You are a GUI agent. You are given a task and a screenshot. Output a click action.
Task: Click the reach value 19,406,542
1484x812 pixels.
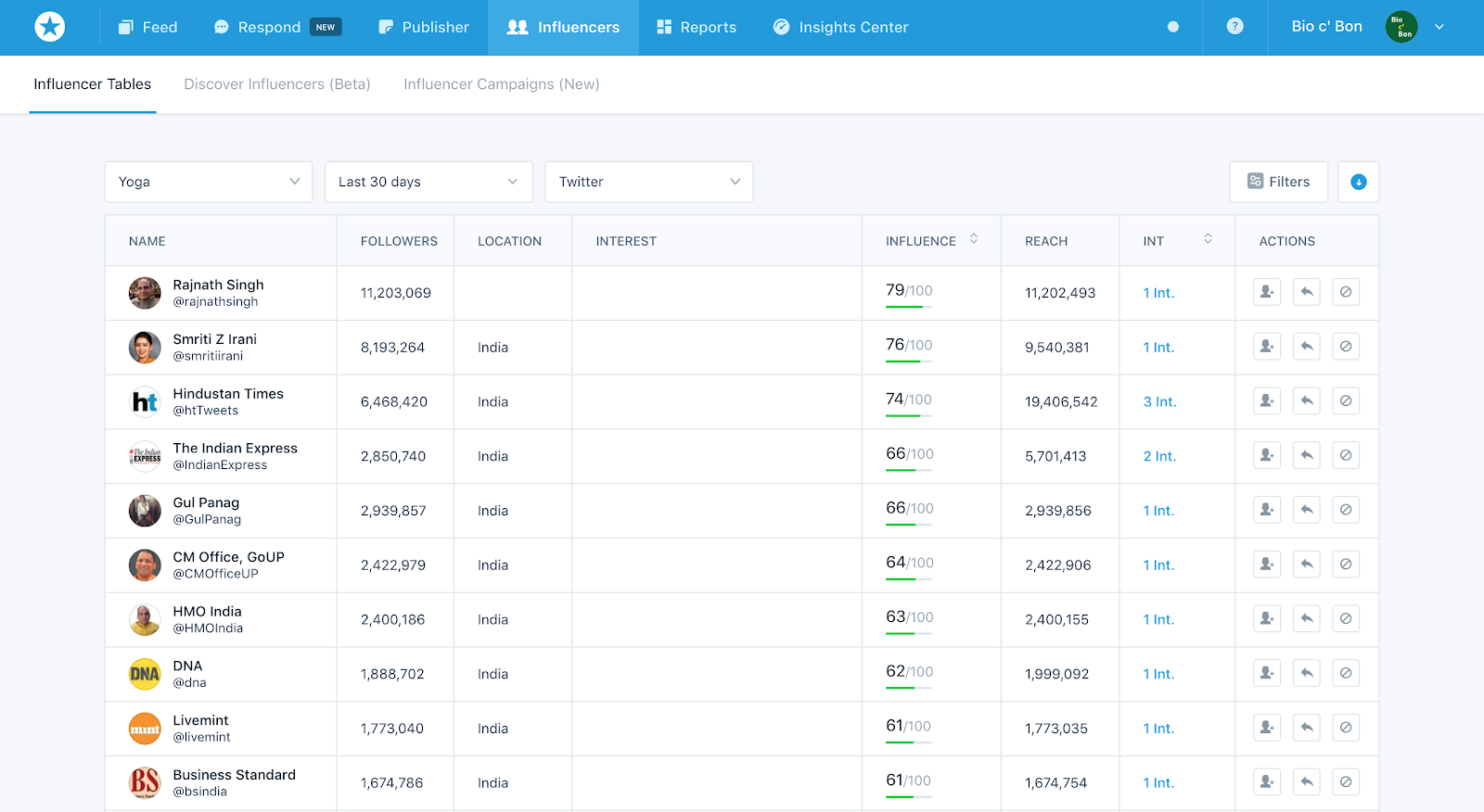click(1061, 402)
